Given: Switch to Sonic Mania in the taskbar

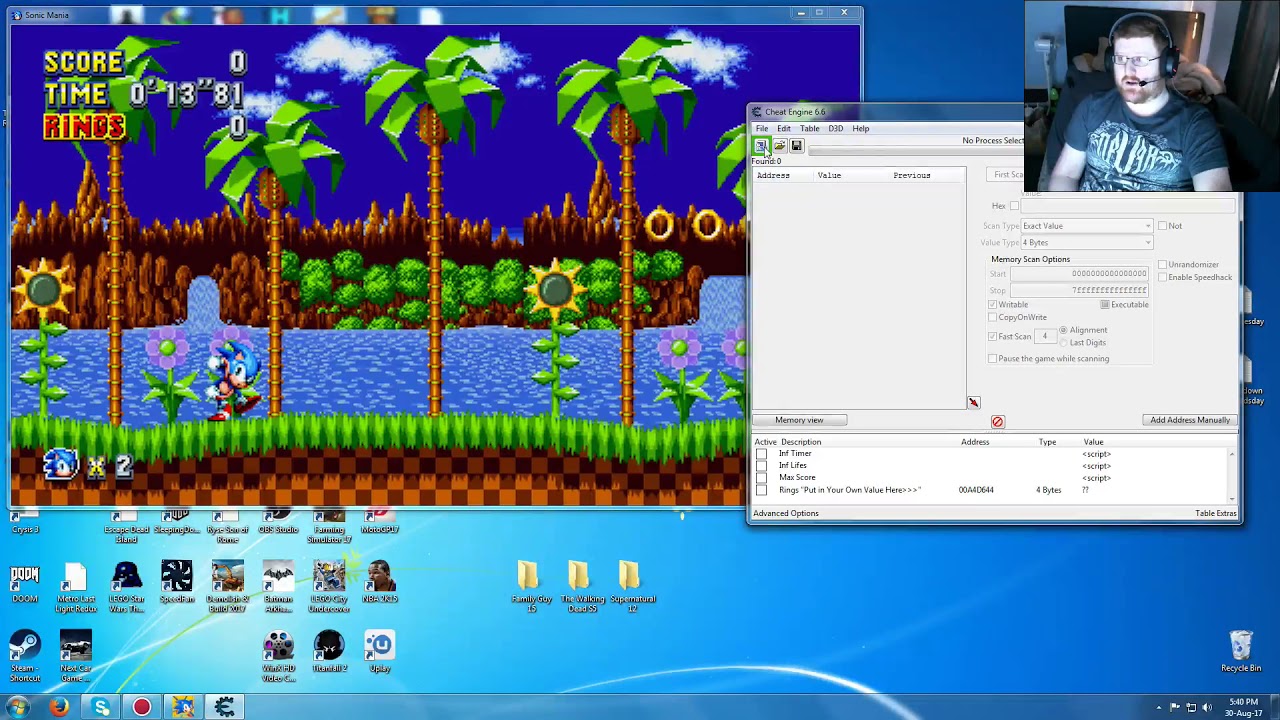Looking at the screenshot, I should [x=183, y=708].
